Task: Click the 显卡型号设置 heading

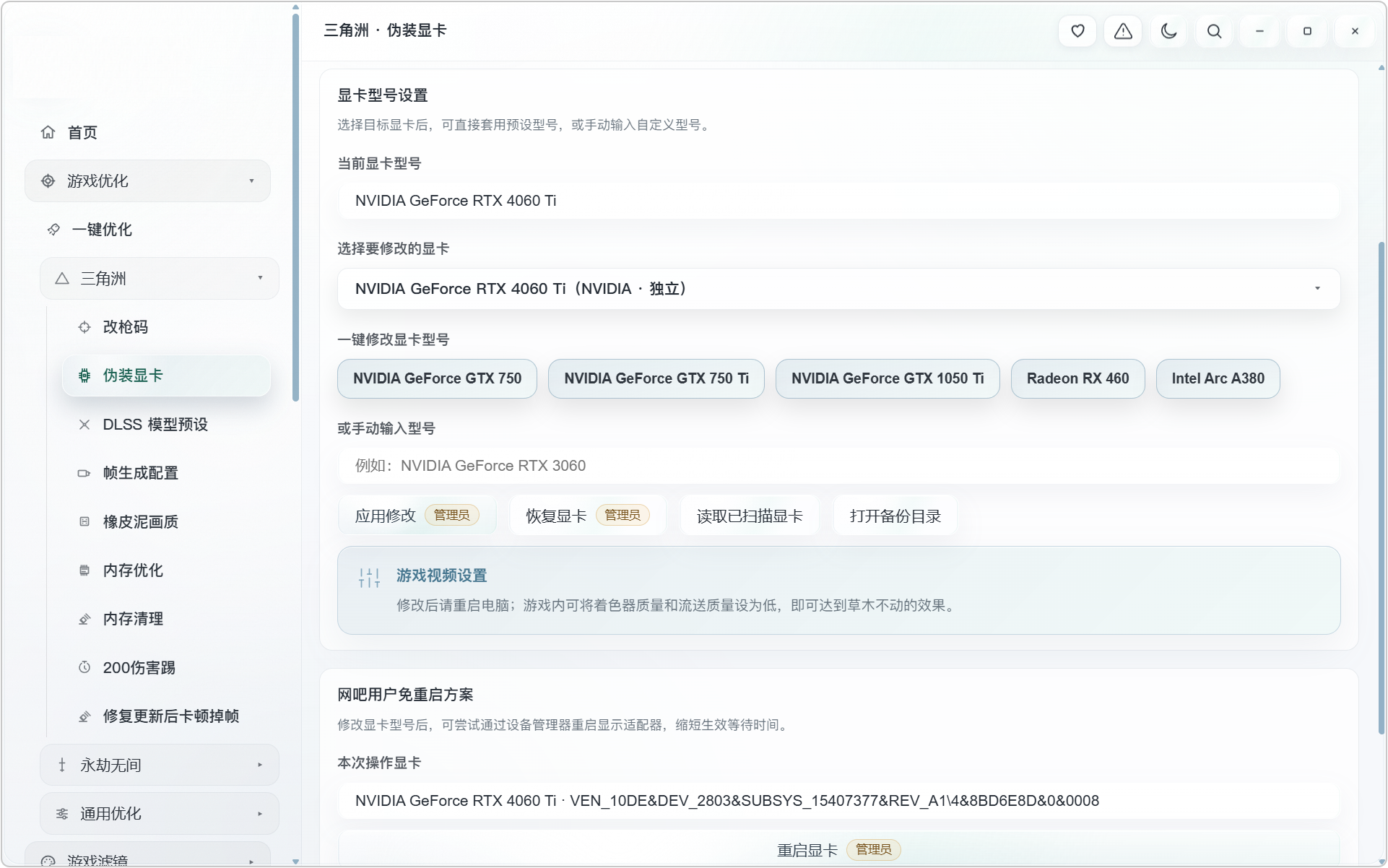Action: (x=383, y=95)
